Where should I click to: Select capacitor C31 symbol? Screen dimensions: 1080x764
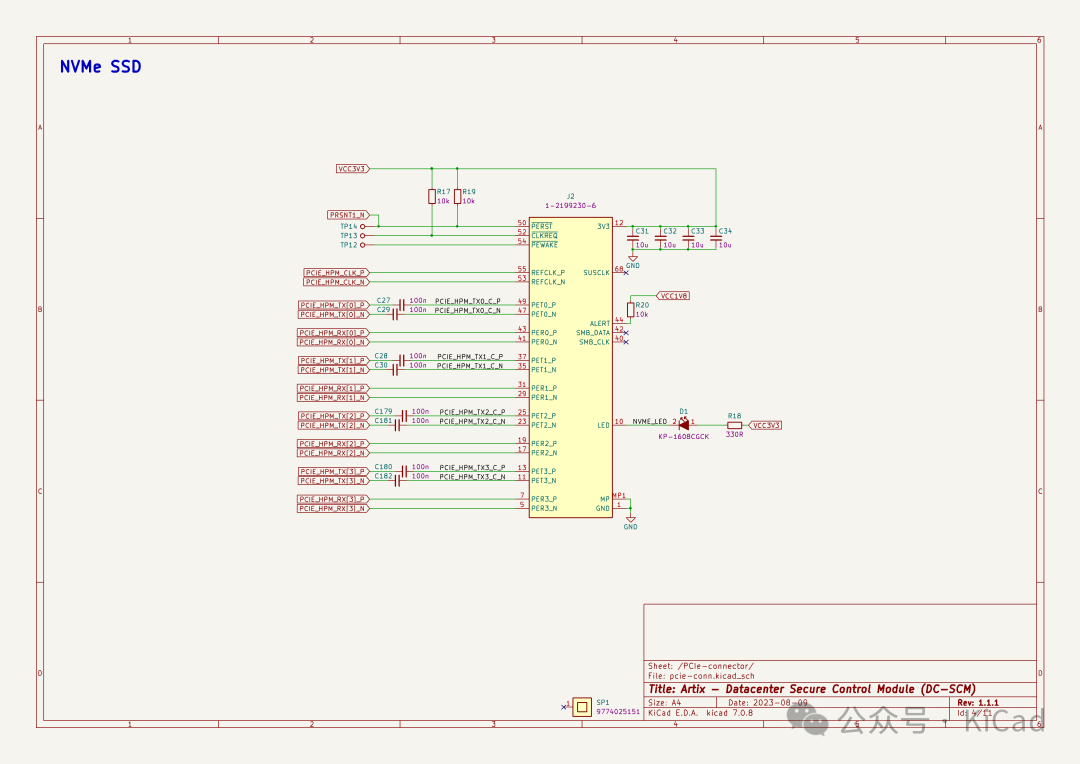point(632,238)
